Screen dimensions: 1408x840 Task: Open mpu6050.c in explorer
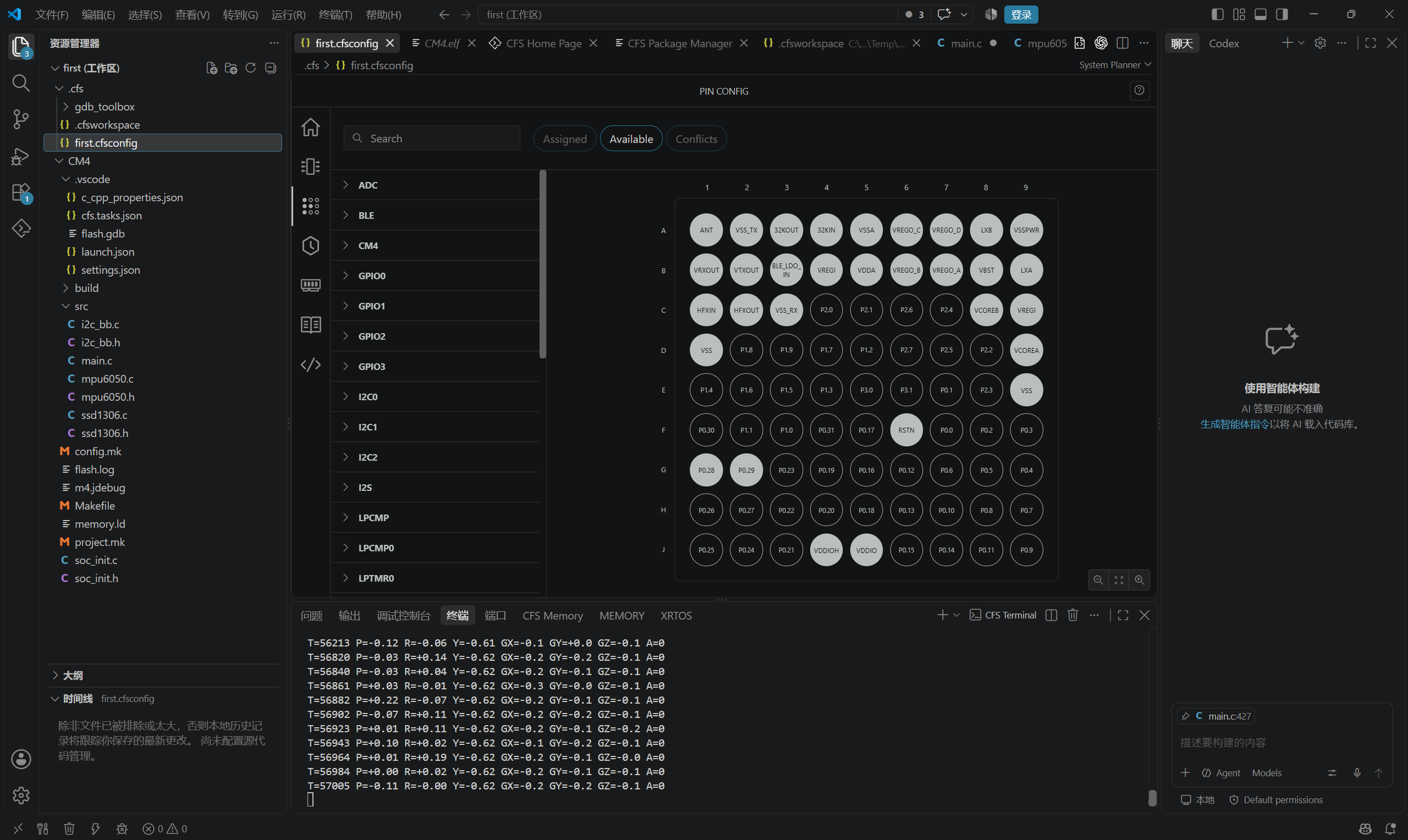tap(162, 379)
